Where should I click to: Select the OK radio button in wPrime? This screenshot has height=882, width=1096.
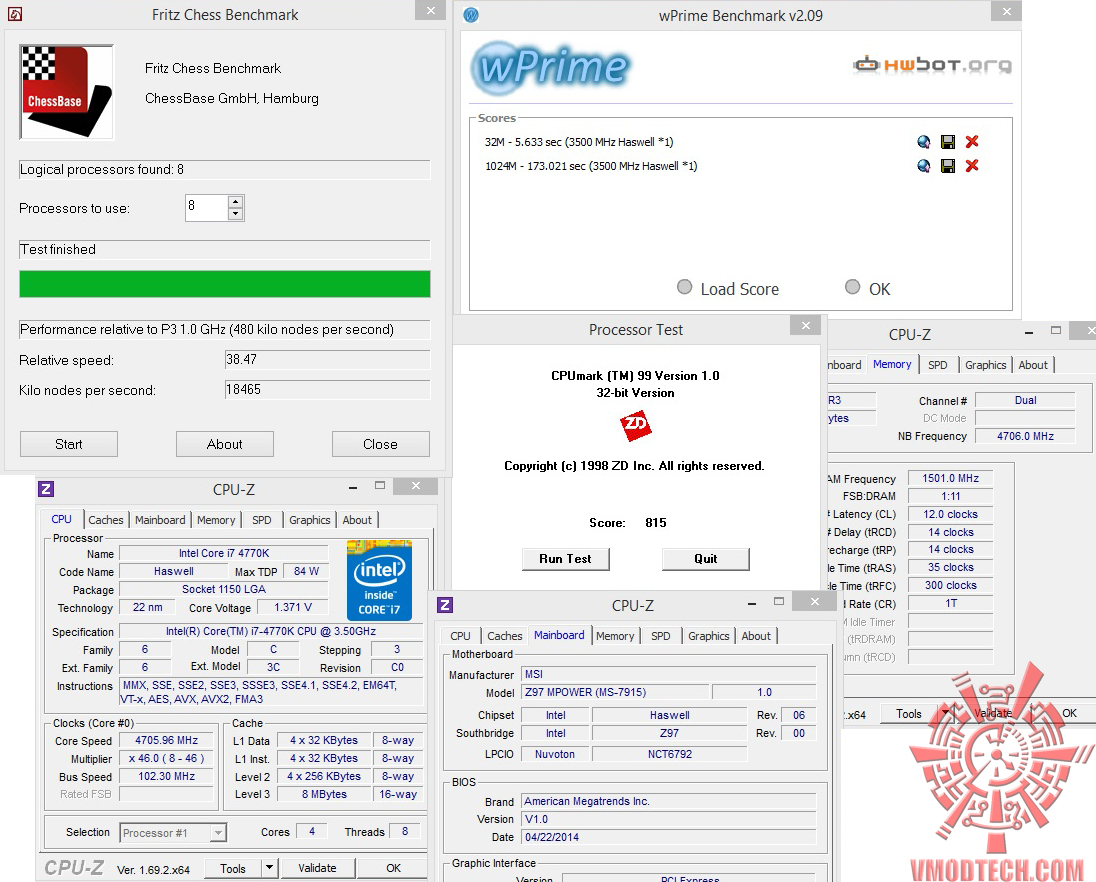pos(852,287)
